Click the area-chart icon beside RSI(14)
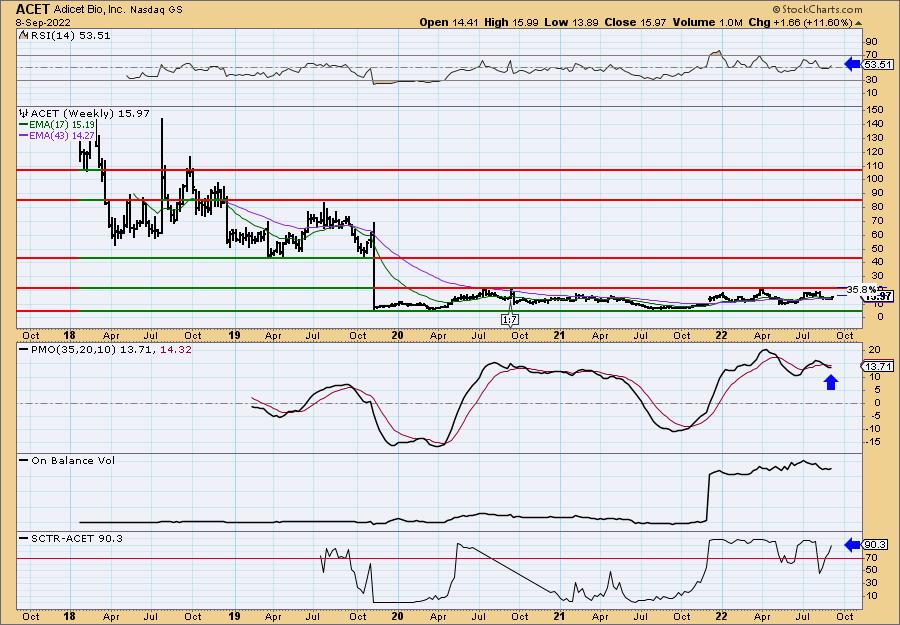This screenshot has height=625, width=900. tap(24, 35)
